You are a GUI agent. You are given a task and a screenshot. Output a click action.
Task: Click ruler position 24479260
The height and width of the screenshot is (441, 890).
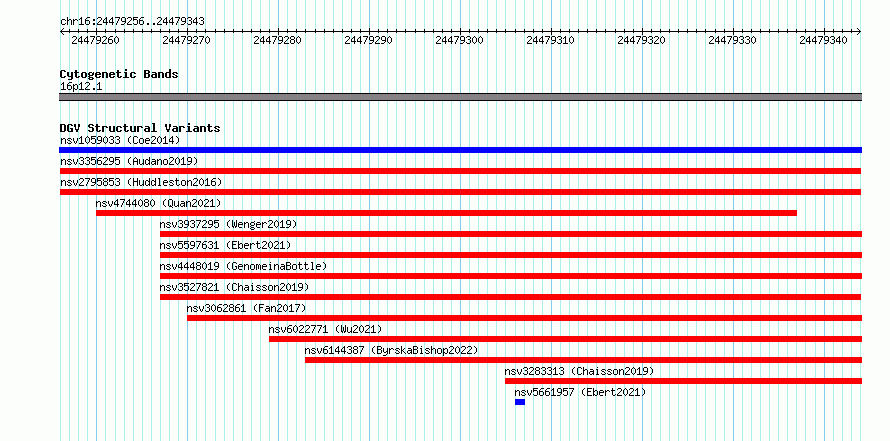(x=95, y=40)
